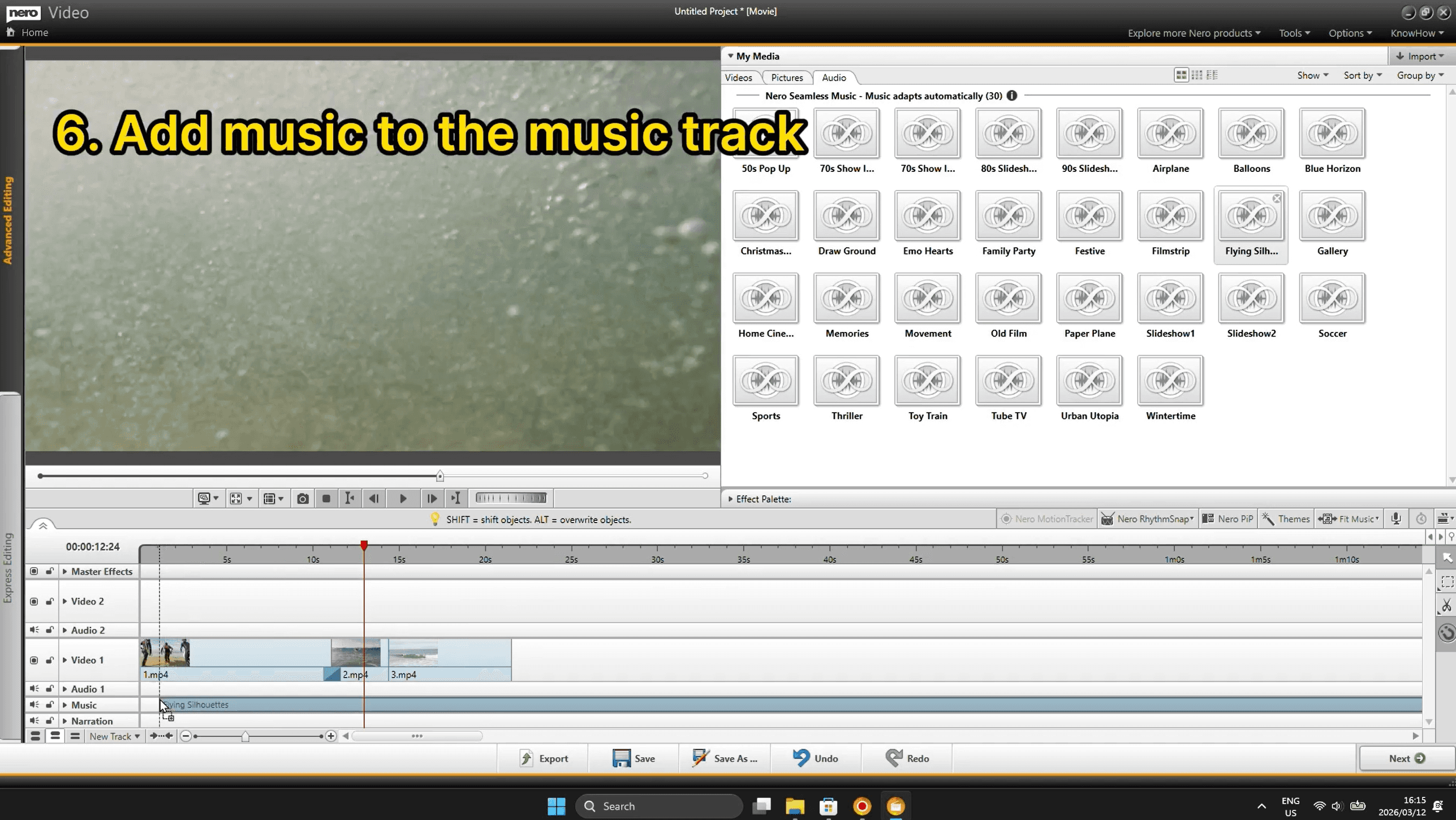The height and width of the screenshot is (820, 1456).
Task: Click the zoom in plus icon on the timeline
Action: point(331,736)
